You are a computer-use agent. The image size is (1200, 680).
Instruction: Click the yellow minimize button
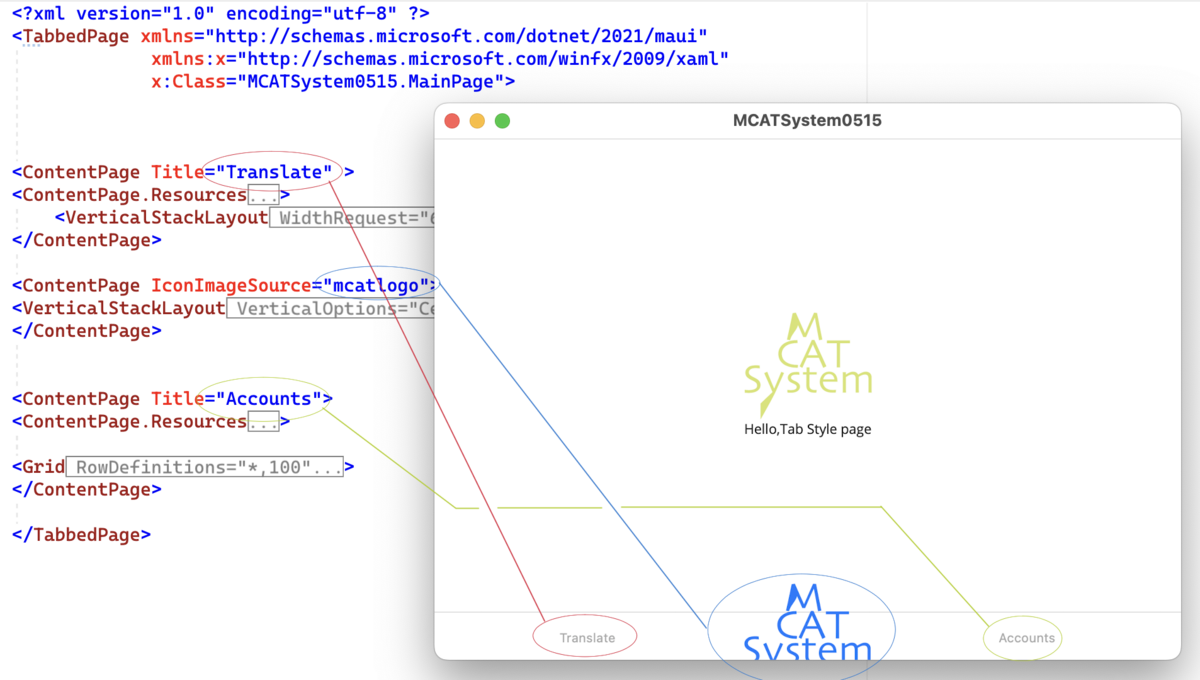point(477,120)
